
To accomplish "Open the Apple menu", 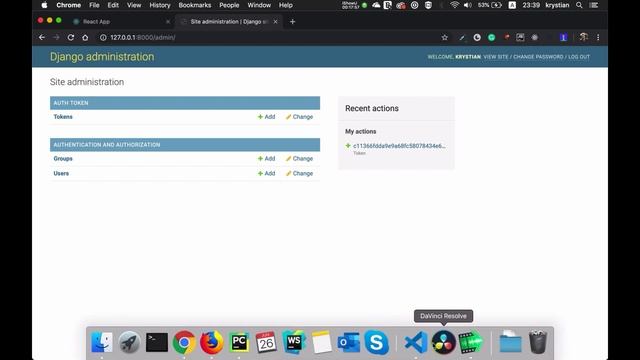I will click(x=44, y=5).
